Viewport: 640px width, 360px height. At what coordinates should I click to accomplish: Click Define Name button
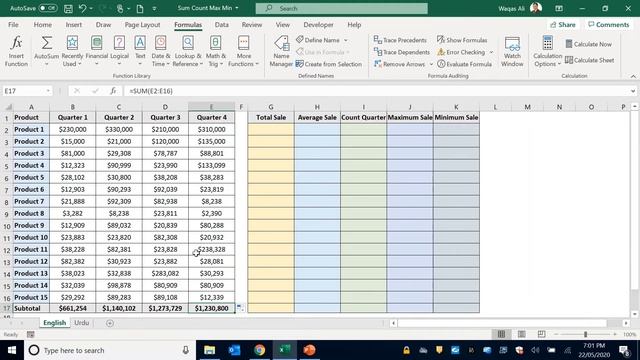click(x=318, y=40)
